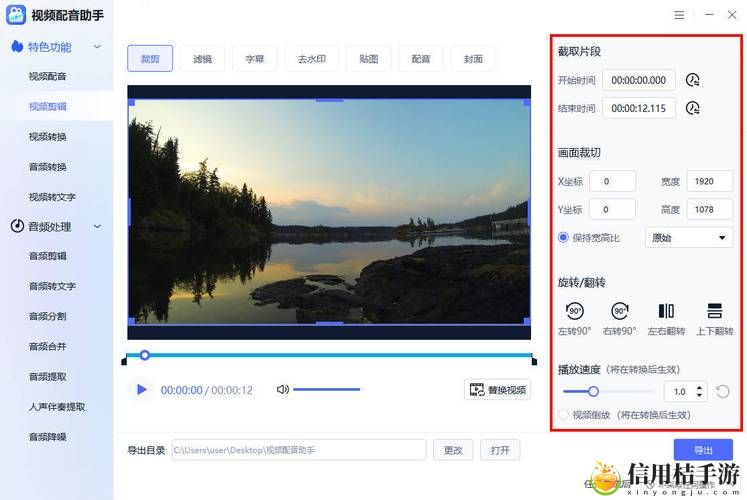The width and height of the screenshot is (747, 500).
Task: Click the timeline end trim marker
Action: pos(534,361)
